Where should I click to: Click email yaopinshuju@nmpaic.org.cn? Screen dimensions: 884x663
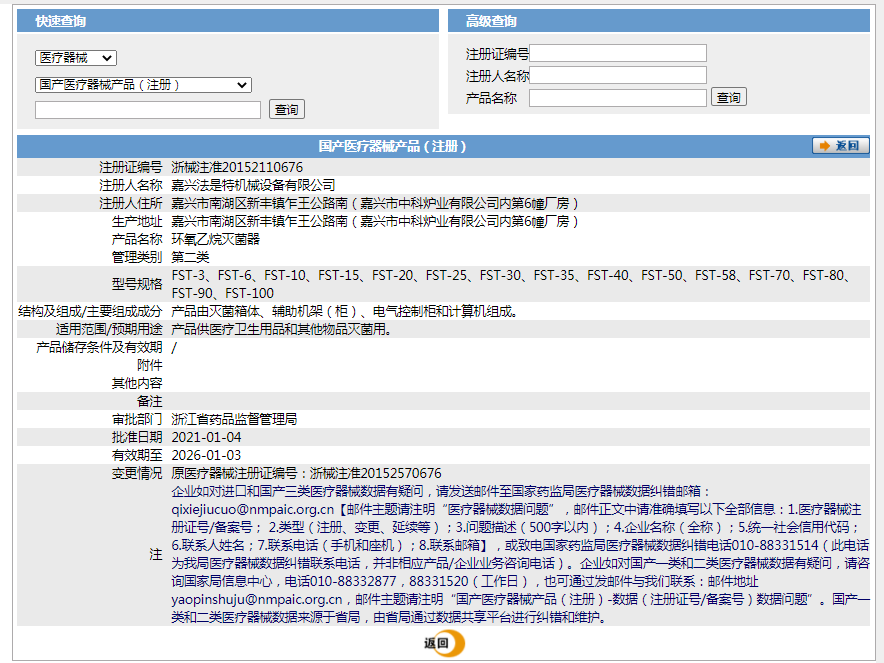coord(257,599)
